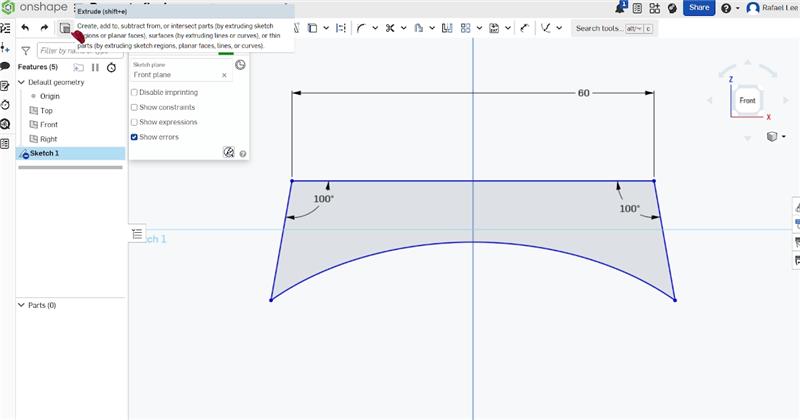Open the toolbar tools menu at far left
Image resolution: width=800 pixels, height=420 pixels.
click(x=5, y=28)
